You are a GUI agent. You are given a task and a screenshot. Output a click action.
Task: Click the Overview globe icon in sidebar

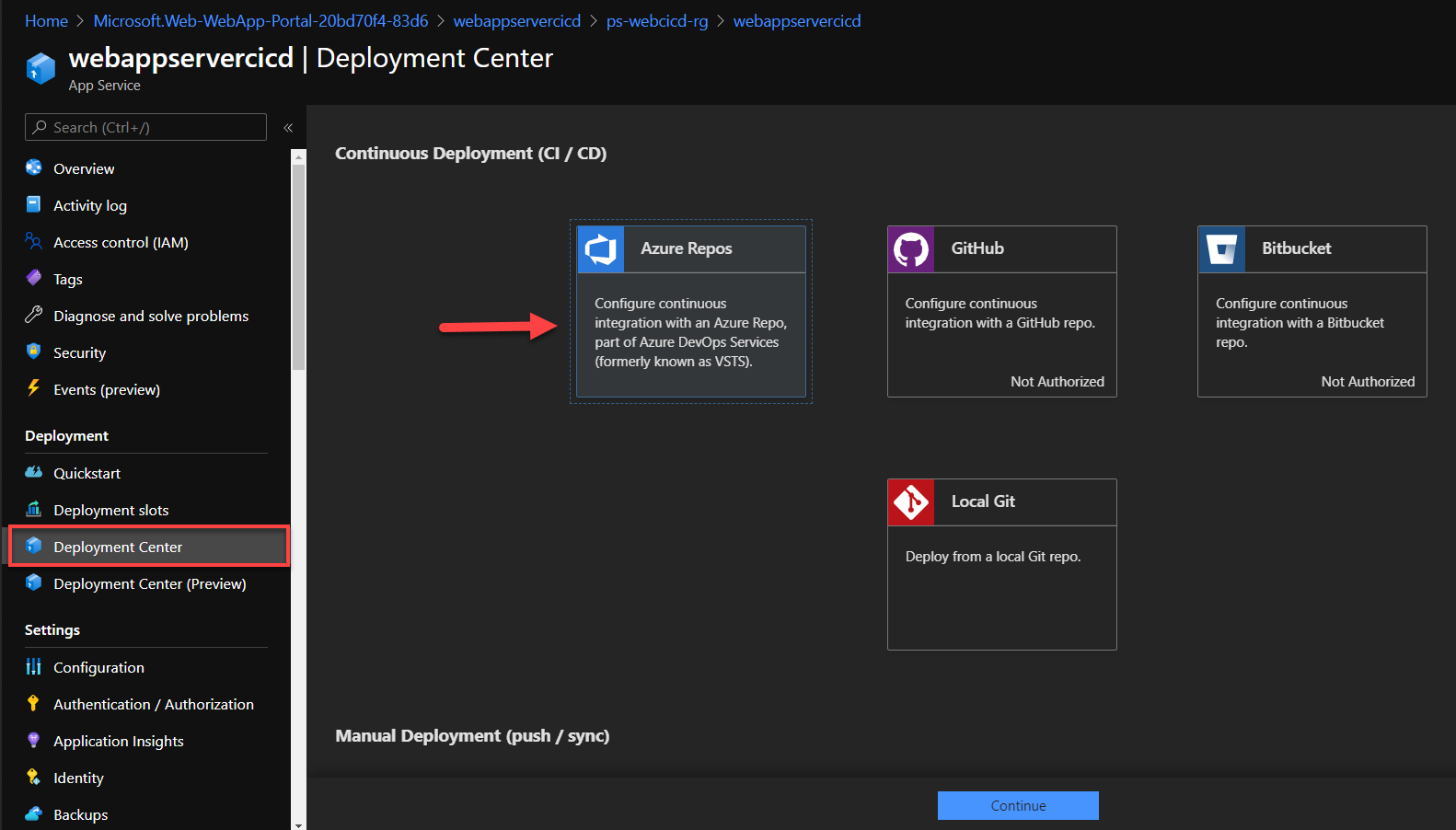34,167
